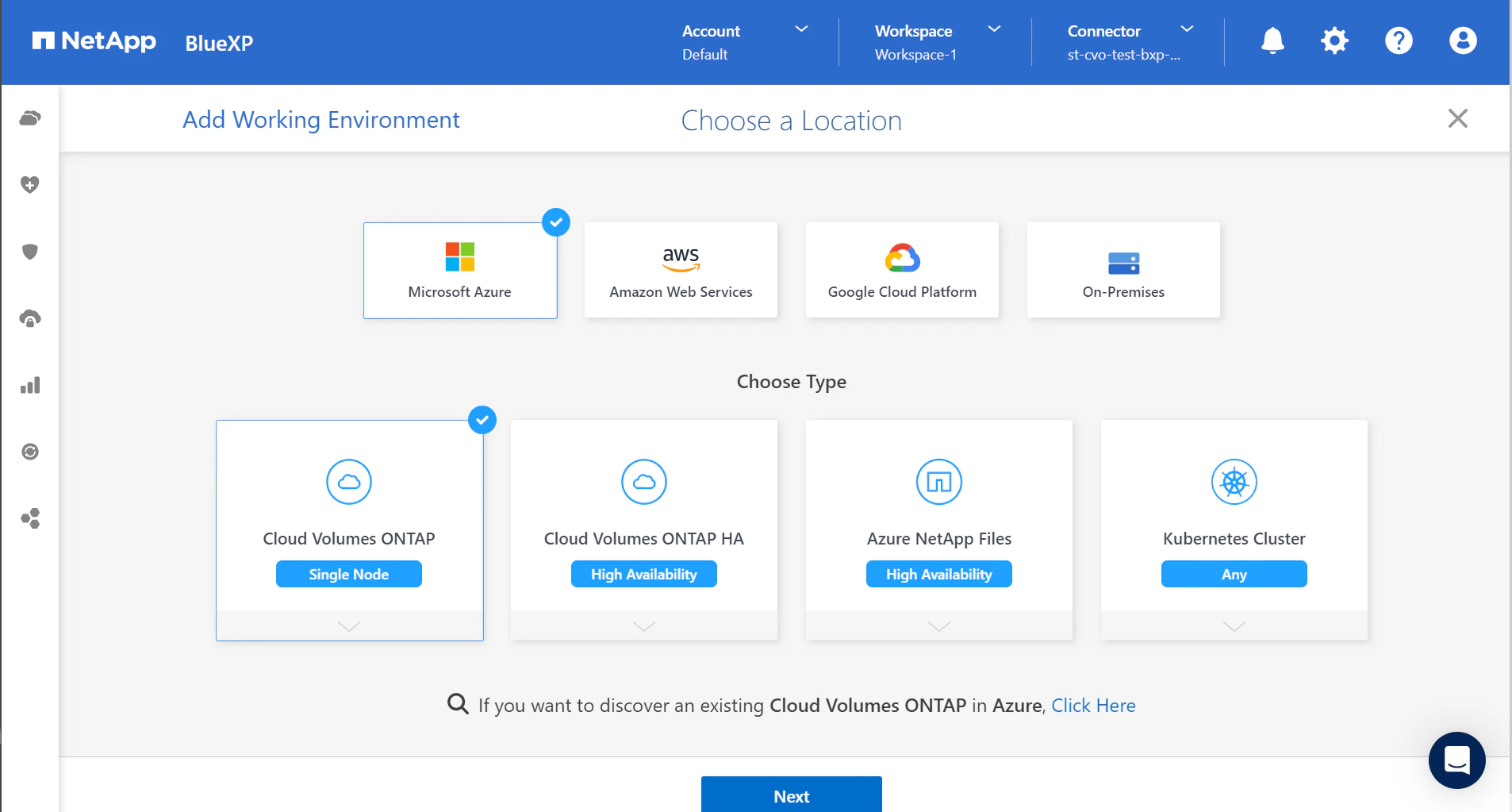Expand details under Azure NetApp Files
This screenshot has width=1512, height=812.
tap(939, 626)
